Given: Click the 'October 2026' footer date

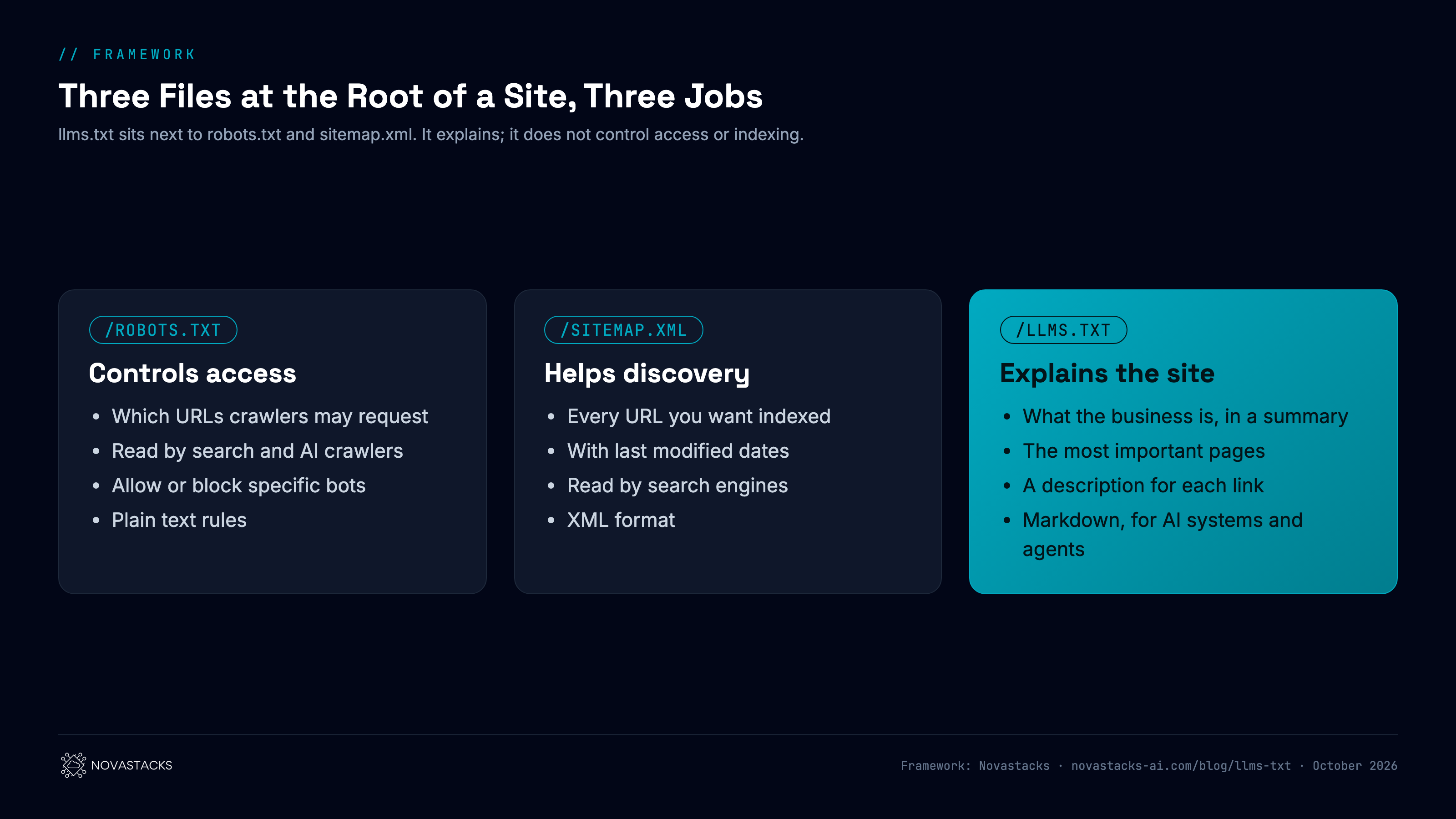Looking at the screenshot, I should pos(1354,766).
